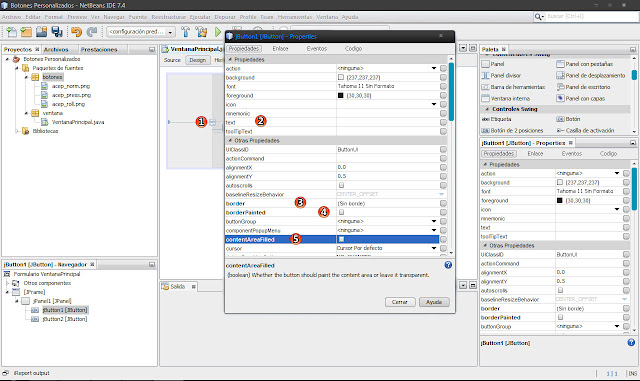Minimize the Proyectos panel

[152, 49]
